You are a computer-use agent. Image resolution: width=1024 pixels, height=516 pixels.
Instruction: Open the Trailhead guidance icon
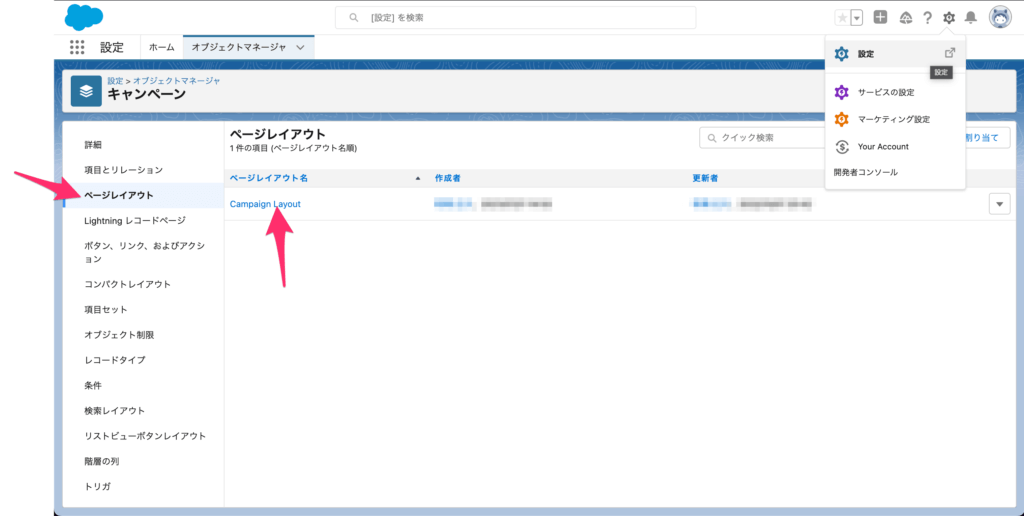click(906, 18)
